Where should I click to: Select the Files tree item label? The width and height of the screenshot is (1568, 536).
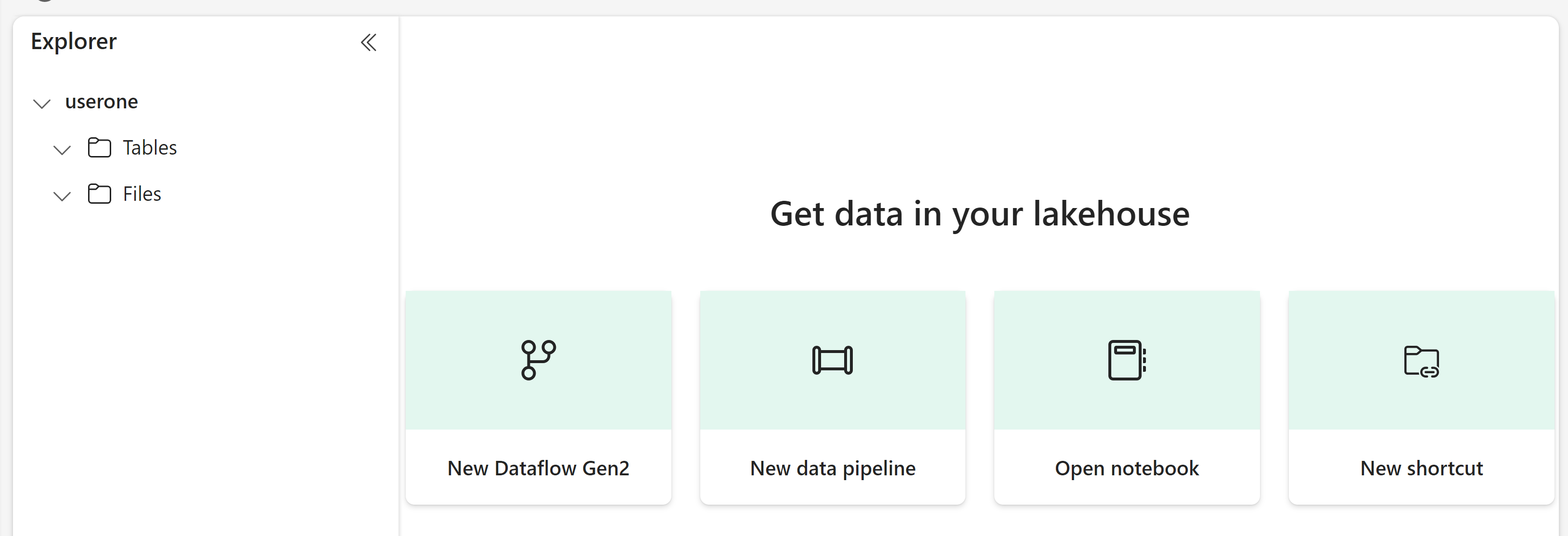pyautogui.click(x=142, y=194)
